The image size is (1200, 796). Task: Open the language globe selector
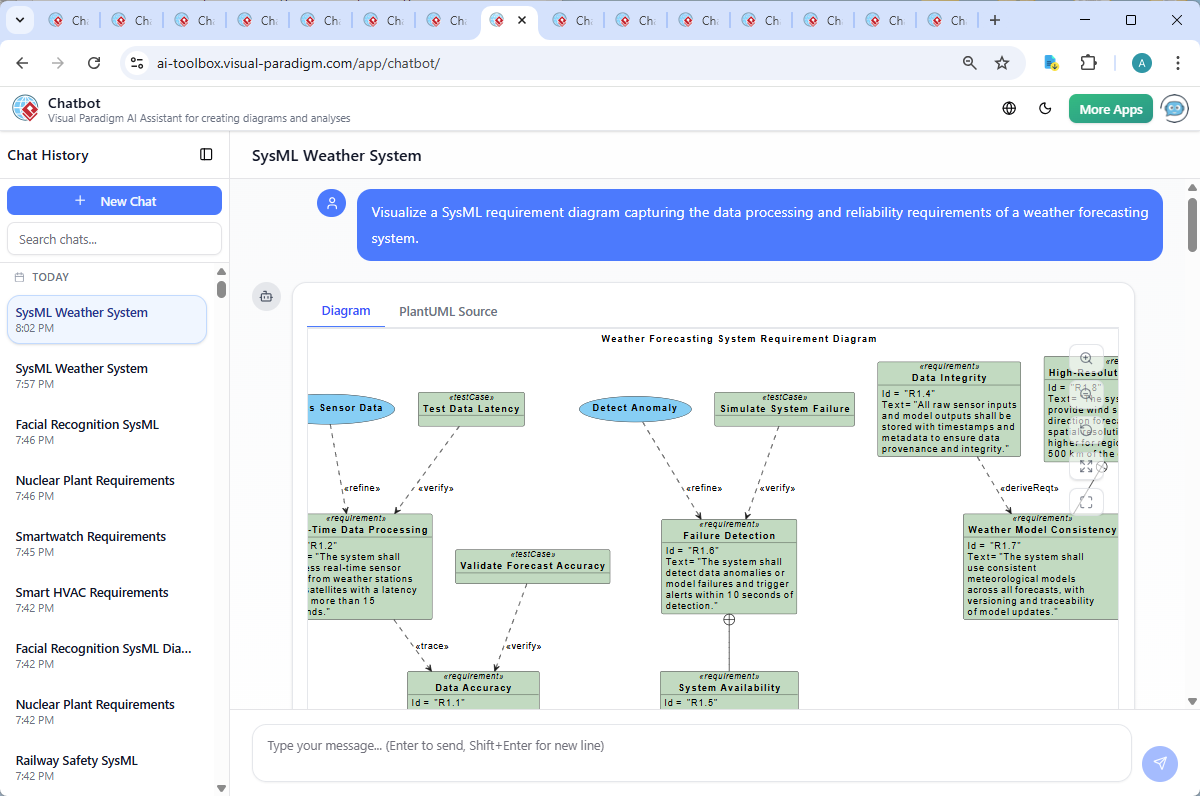[1009, 109]
